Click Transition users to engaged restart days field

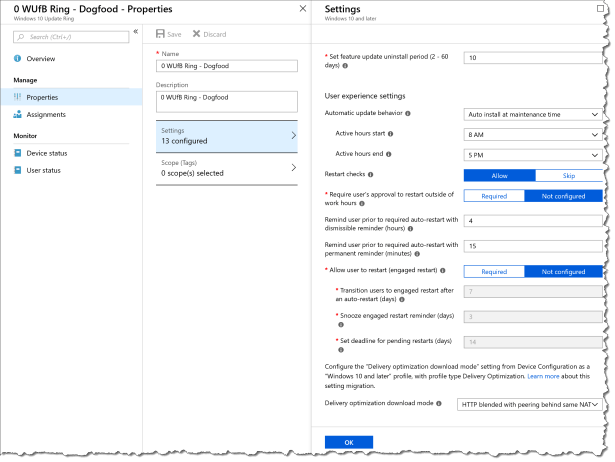[533, 291]
